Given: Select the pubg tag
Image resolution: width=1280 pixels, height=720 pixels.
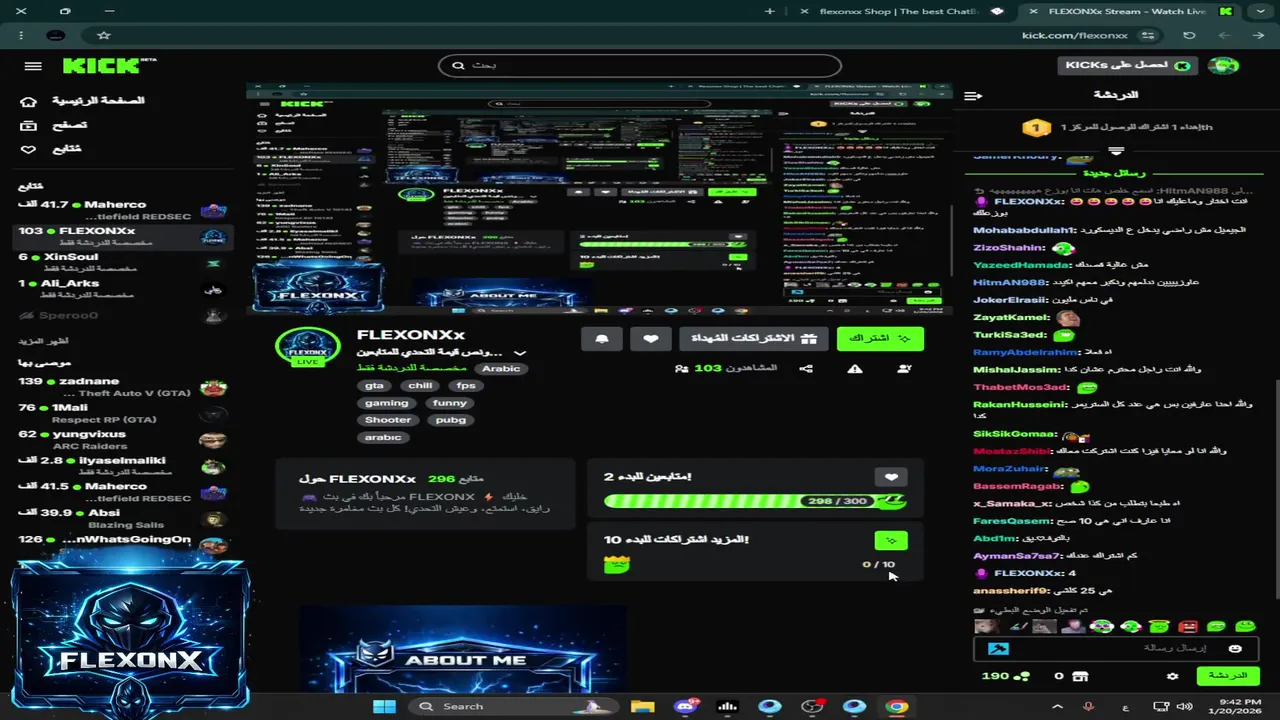Looking at the screenshot, I should tap(451, 420).
